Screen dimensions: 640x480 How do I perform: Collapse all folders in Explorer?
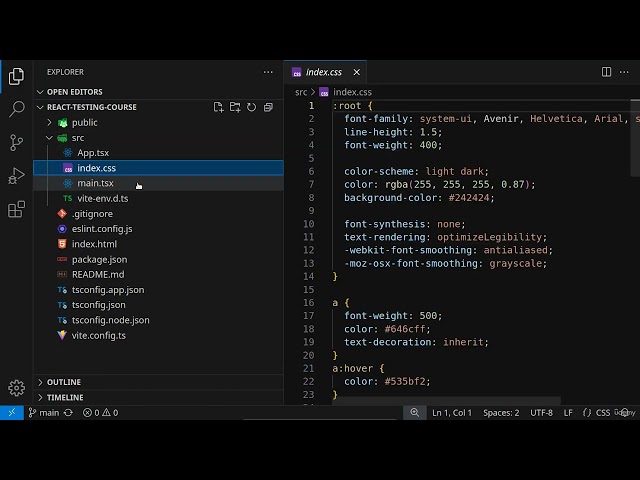268,107
